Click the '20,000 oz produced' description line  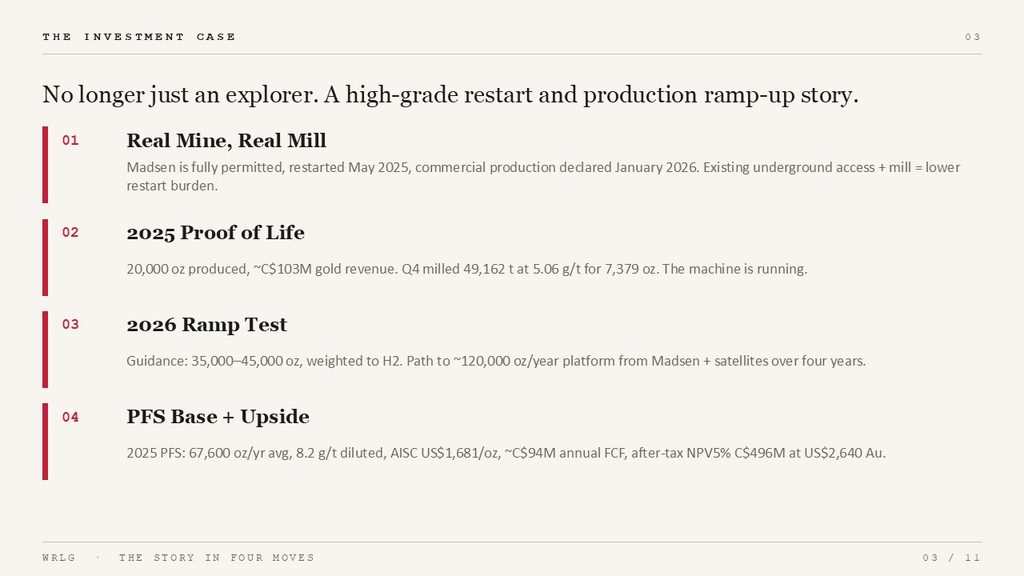click(x=467, y=269)
